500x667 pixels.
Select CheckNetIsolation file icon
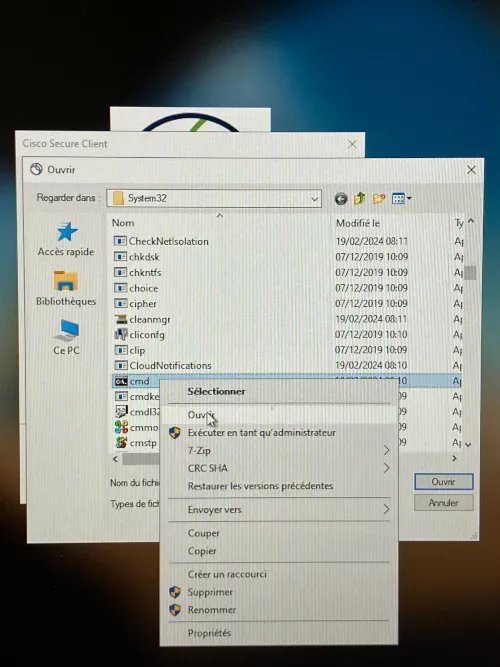pos(120,241)
